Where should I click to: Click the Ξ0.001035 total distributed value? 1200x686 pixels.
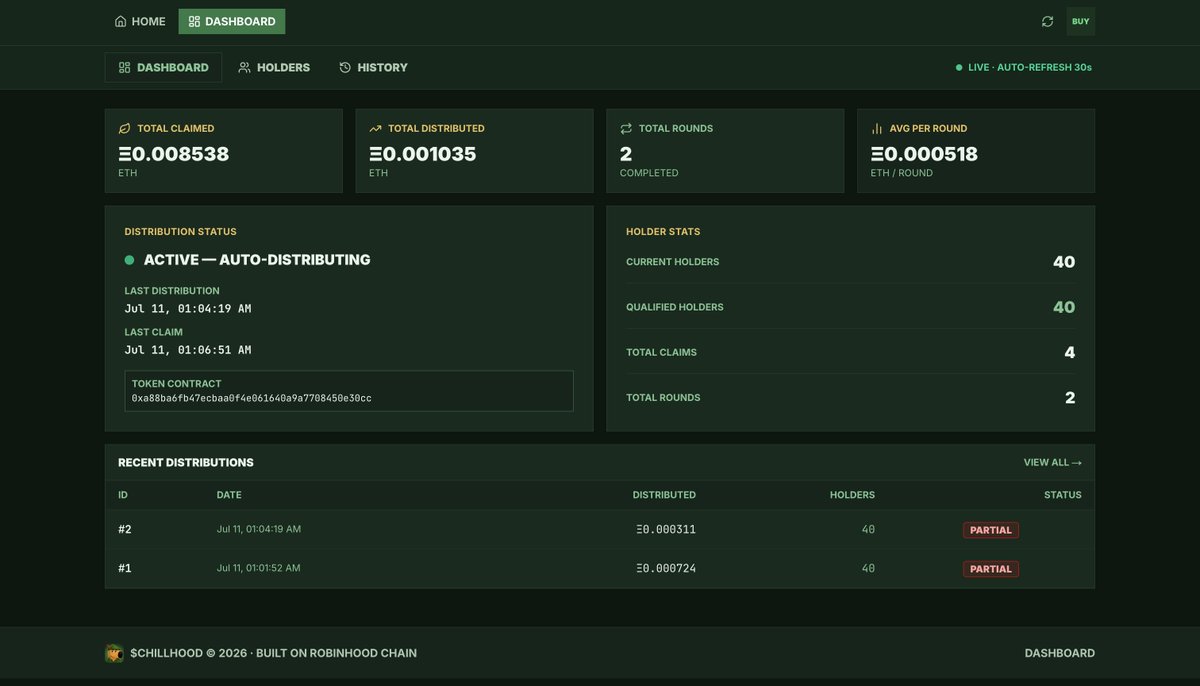(x=423, y=154)
